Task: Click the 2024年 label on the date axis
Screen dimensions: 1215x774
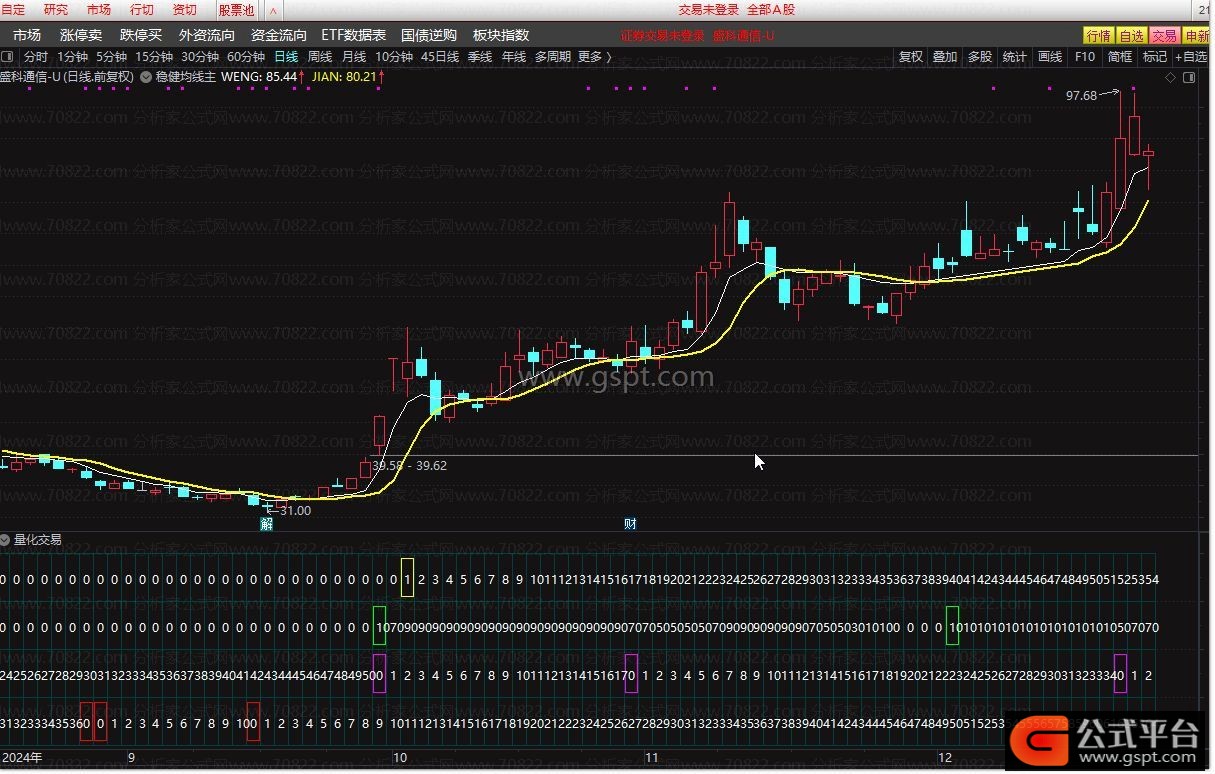Action: pos(21,757)
